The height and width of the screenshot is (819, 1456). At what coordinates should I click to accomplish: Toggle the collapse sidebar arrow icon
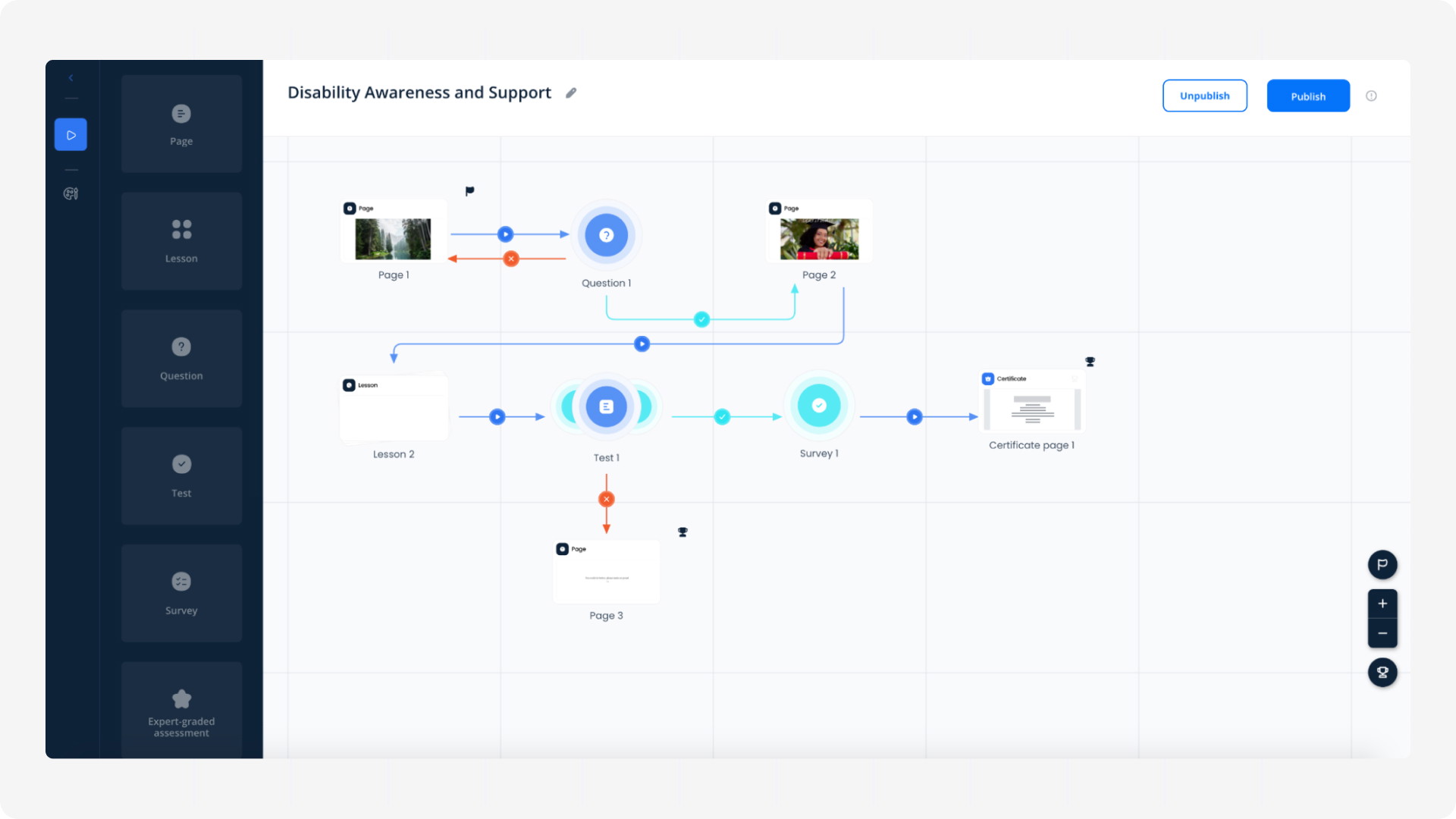(70, 77)
